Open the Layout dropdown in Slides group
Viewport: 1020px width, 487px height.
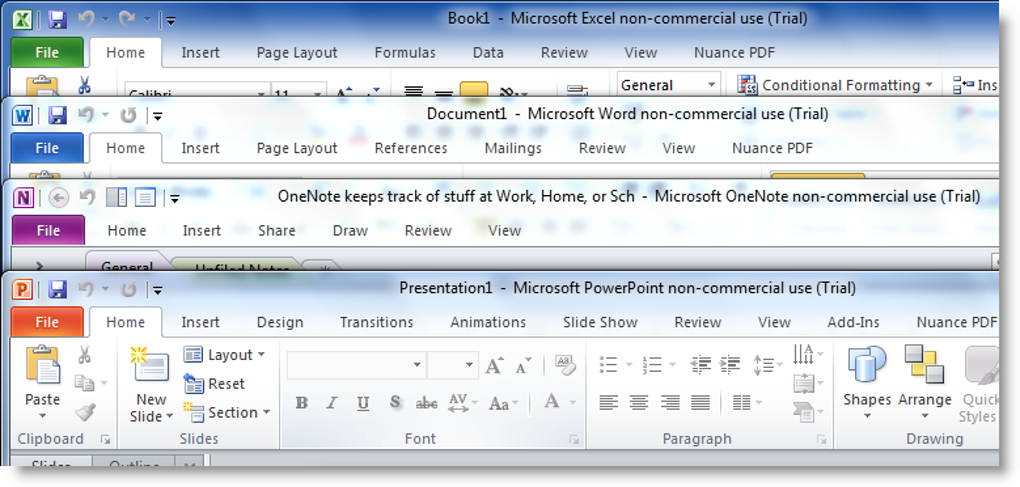[225, 354]
